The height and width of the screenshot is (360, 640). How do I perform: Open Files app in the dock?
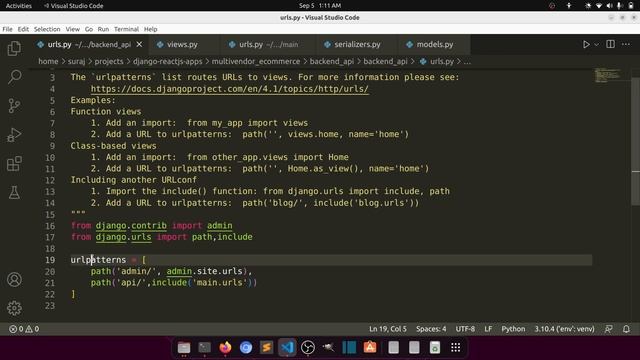click(184, 347)
